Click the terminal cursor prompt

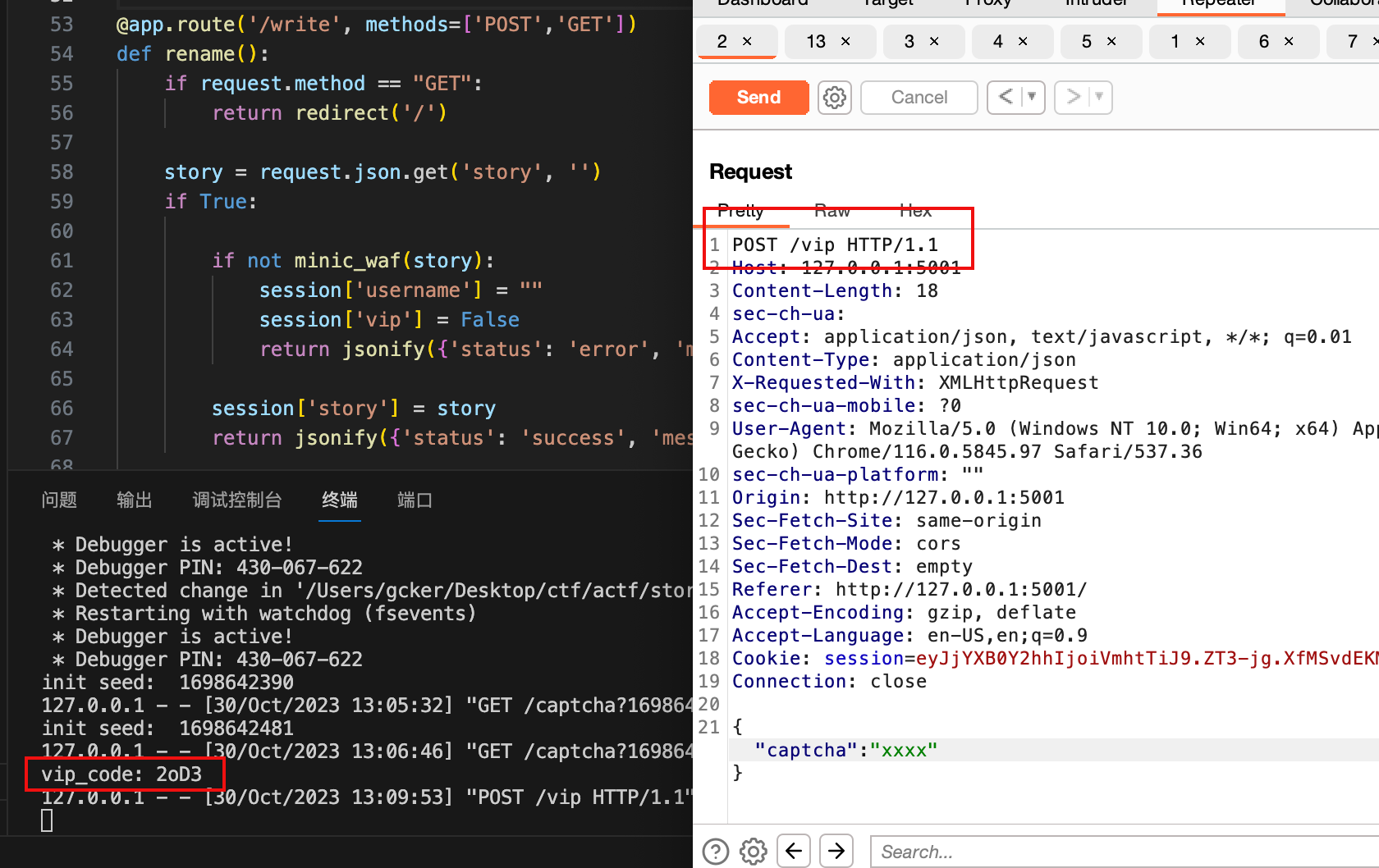(x=47, y=820)
